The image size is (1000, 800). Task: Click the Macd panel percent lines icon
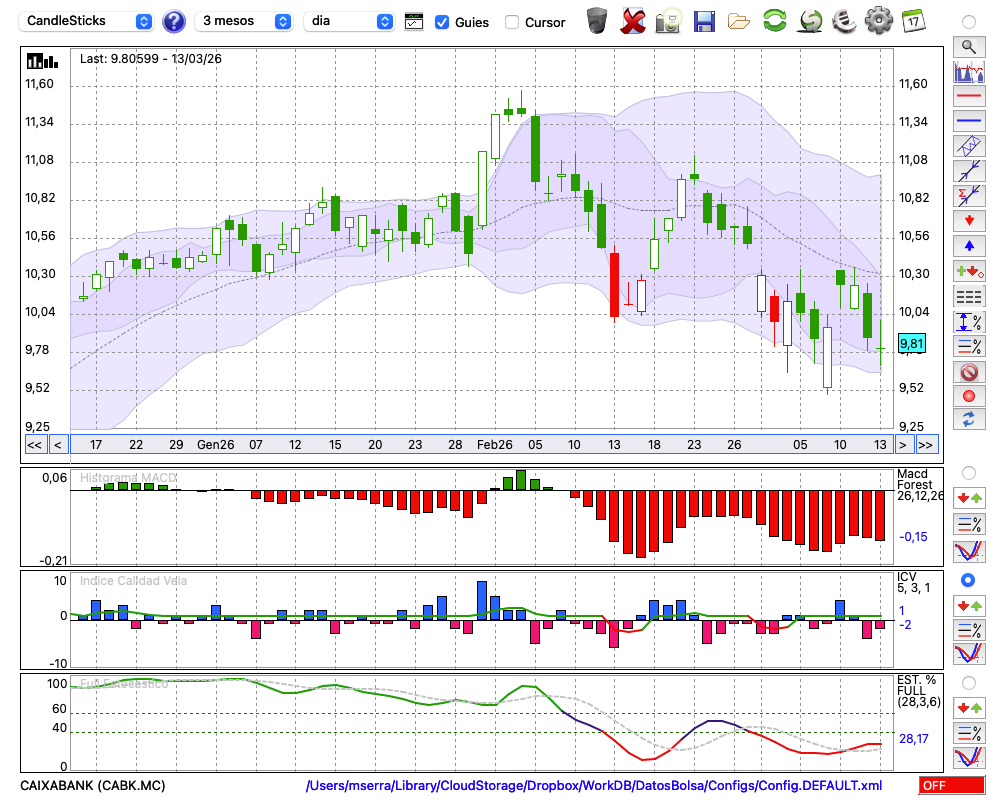(969, 524)
